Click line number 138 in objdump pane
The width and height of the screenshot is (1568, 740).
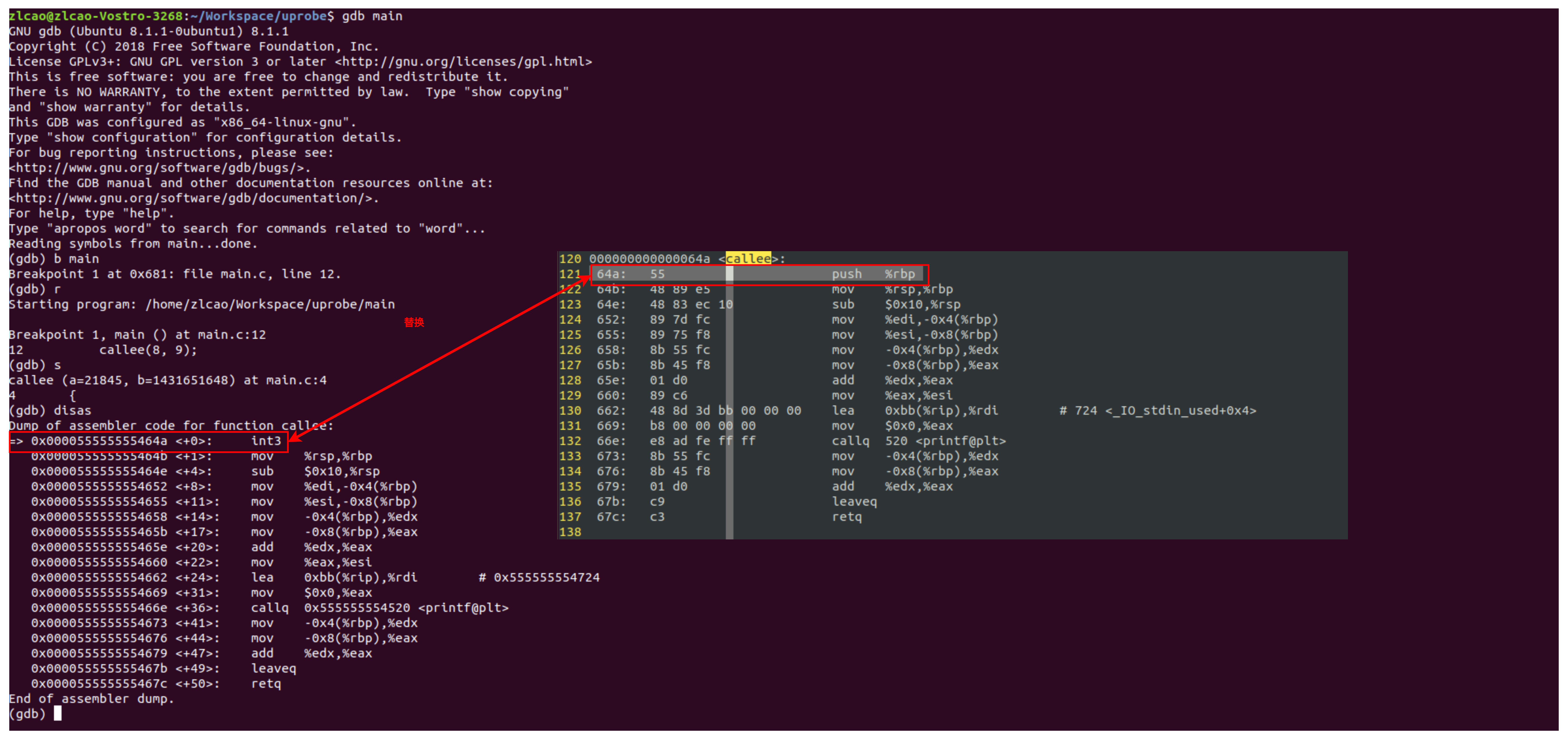pos(570,532)
